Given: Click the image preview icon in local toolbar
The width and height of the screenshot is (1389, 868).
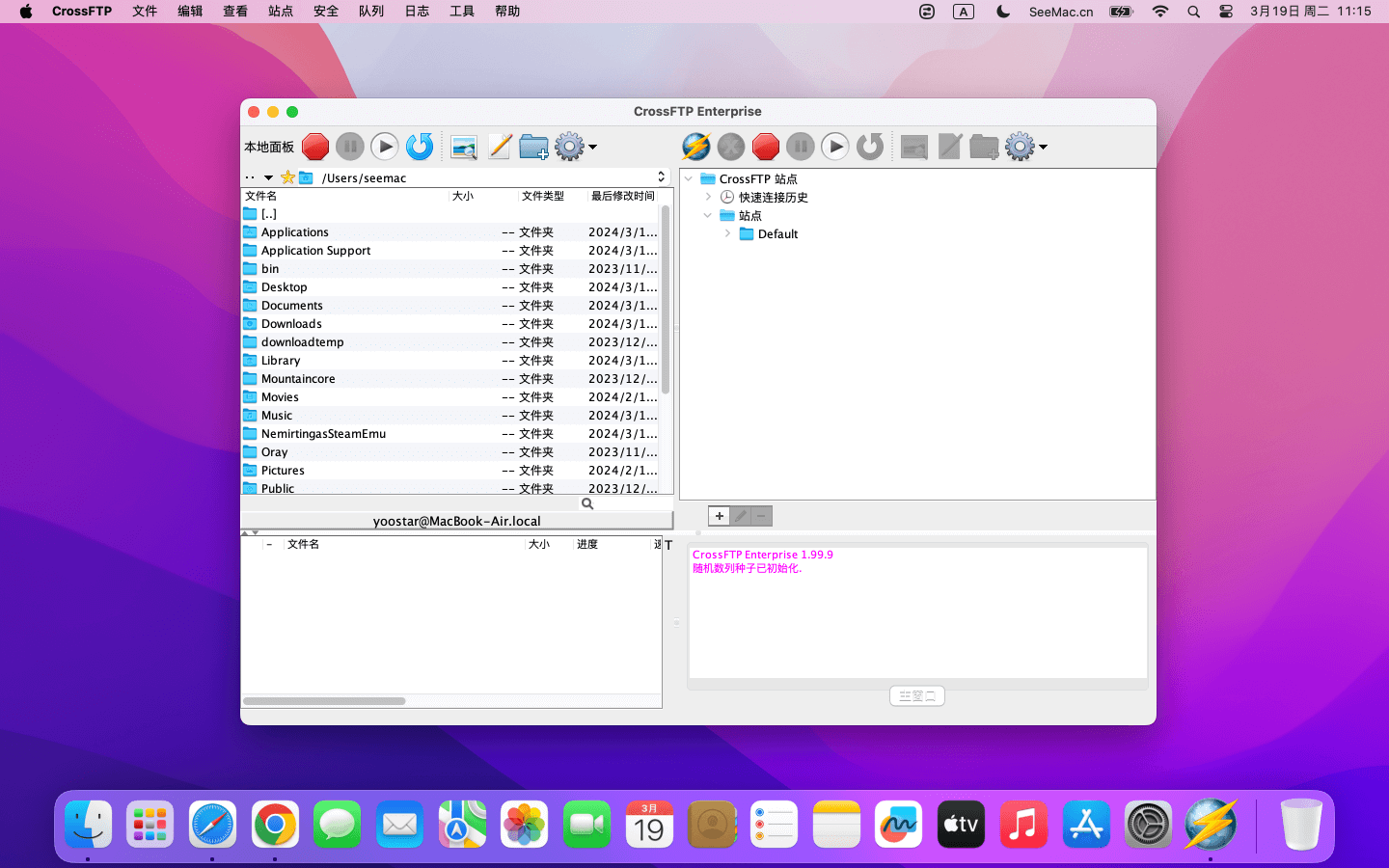Looking at the screenshot, I should pyautogui.click(x=464, y=147).
